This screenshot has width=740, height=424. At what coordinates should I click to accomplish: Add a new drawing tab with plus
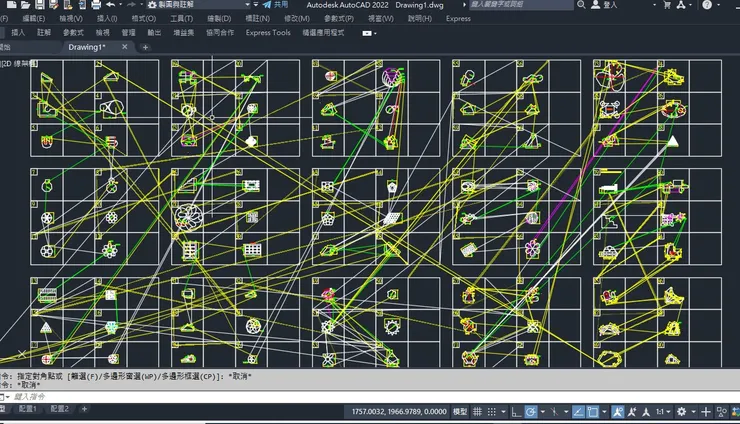(x=145, y=47)
